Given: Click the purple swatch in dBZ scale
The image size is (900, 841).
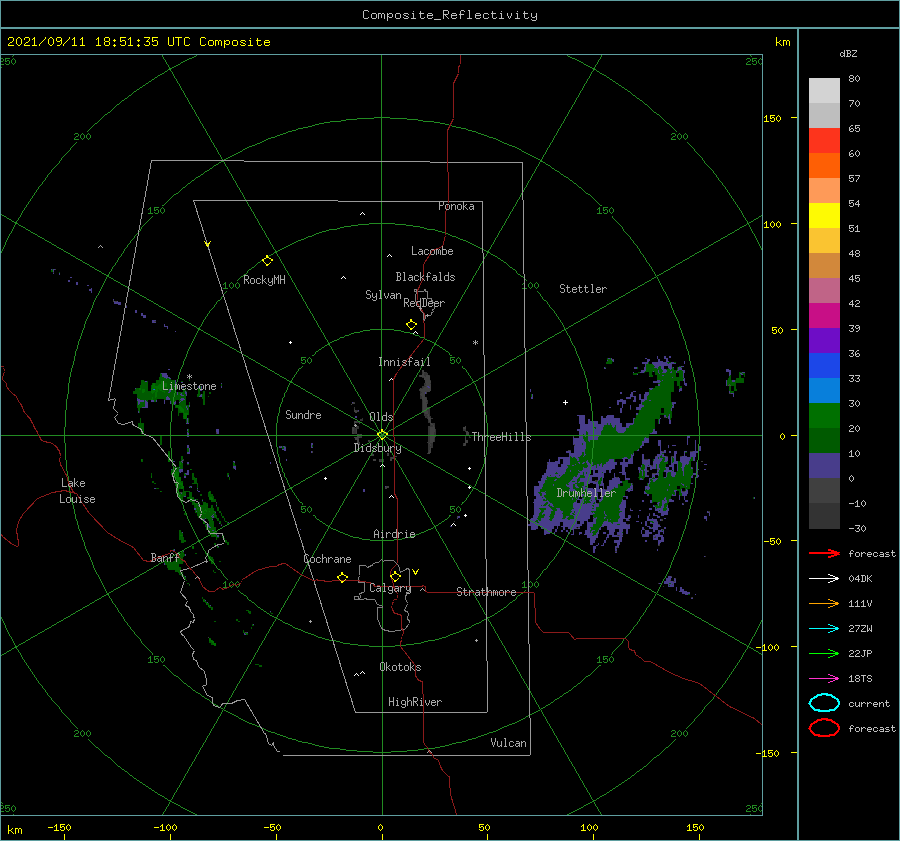Looking at the screenshot, I should point(824,340).
